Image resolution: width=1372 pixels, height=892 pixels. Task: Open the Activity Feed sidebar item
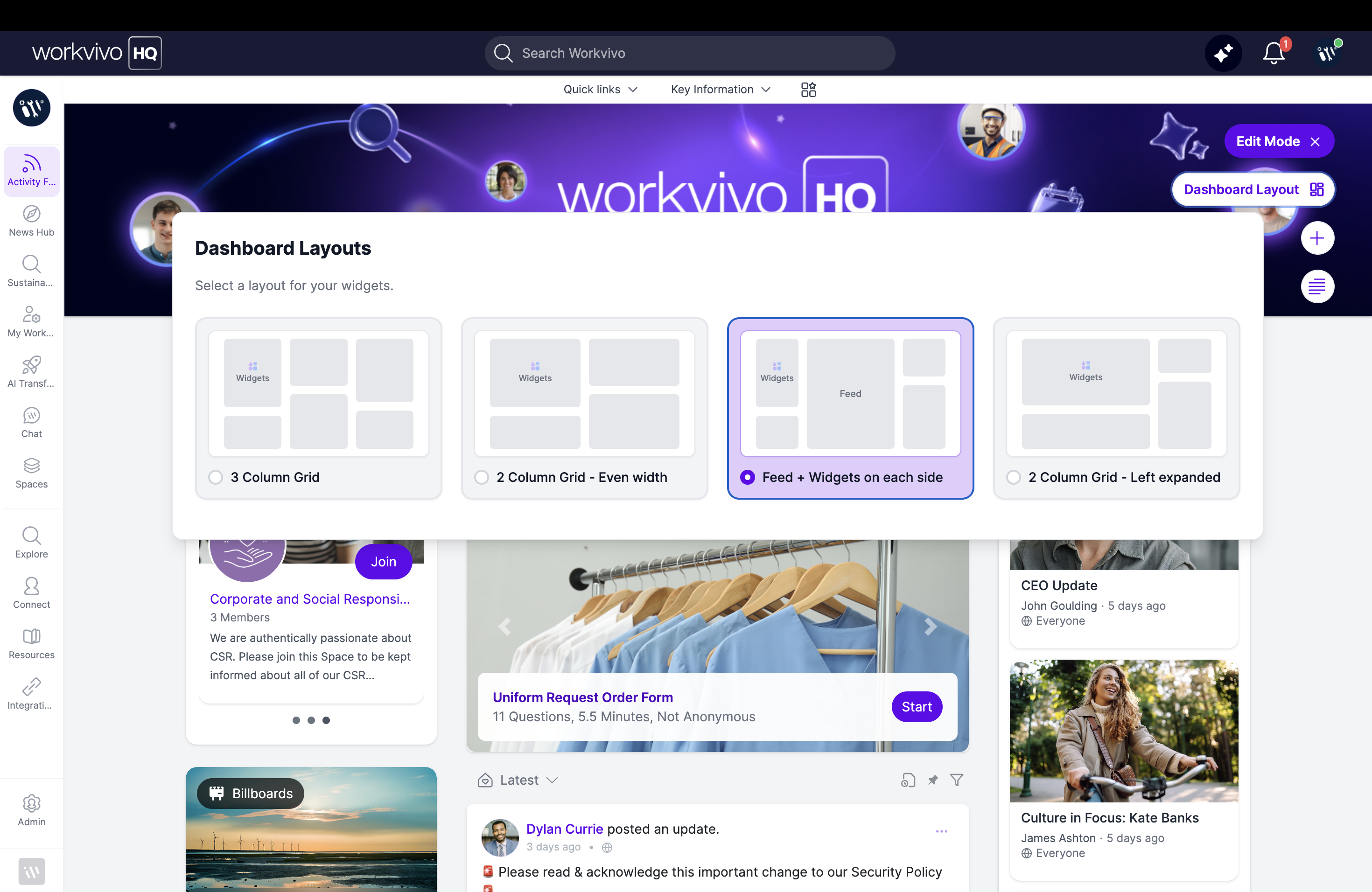(32, 171)
